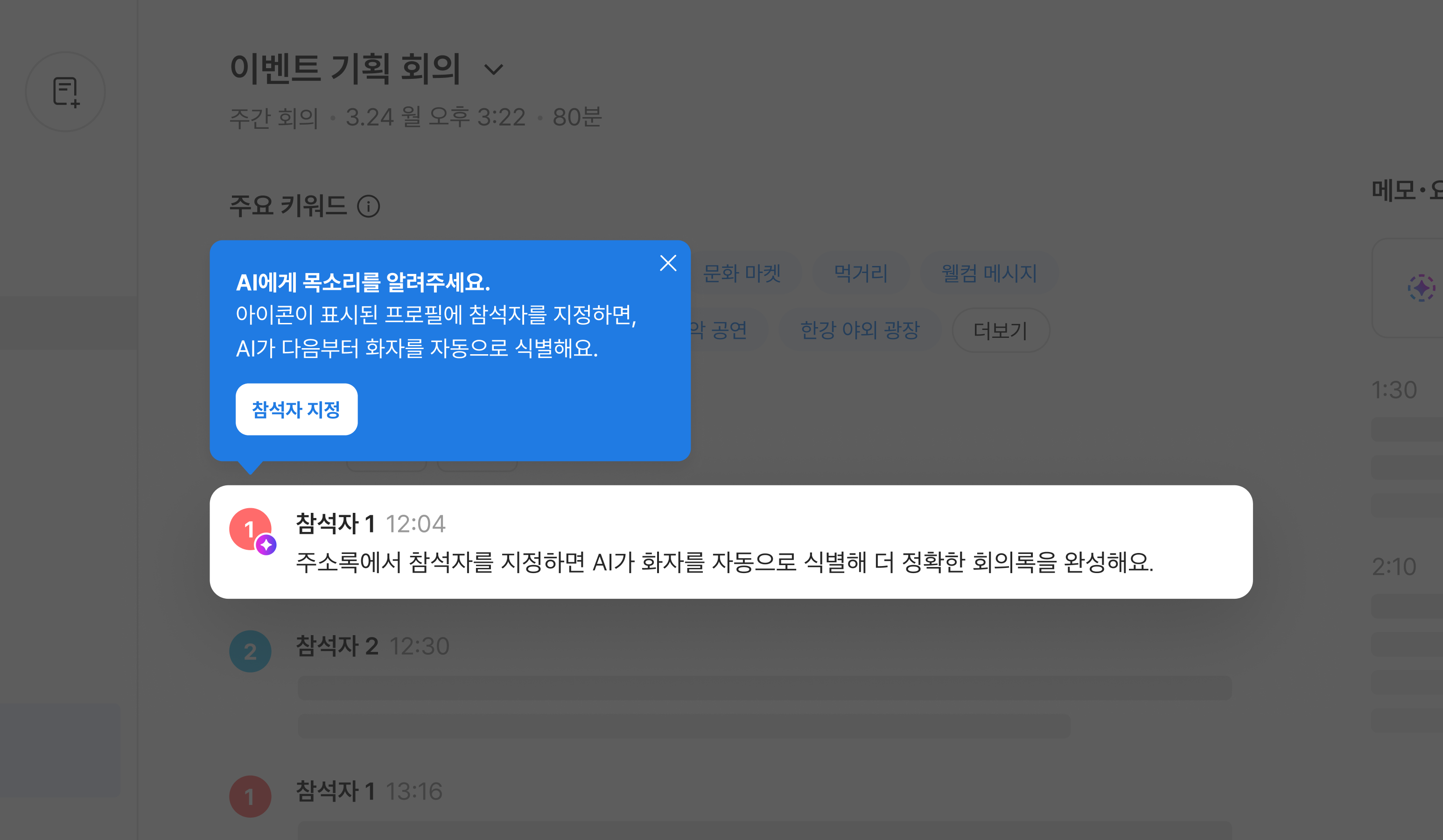1443x840 pixels.
Task: Open the dropdown next to 이벤트 기획 회의 title
Action: click(x=494, y=70)
